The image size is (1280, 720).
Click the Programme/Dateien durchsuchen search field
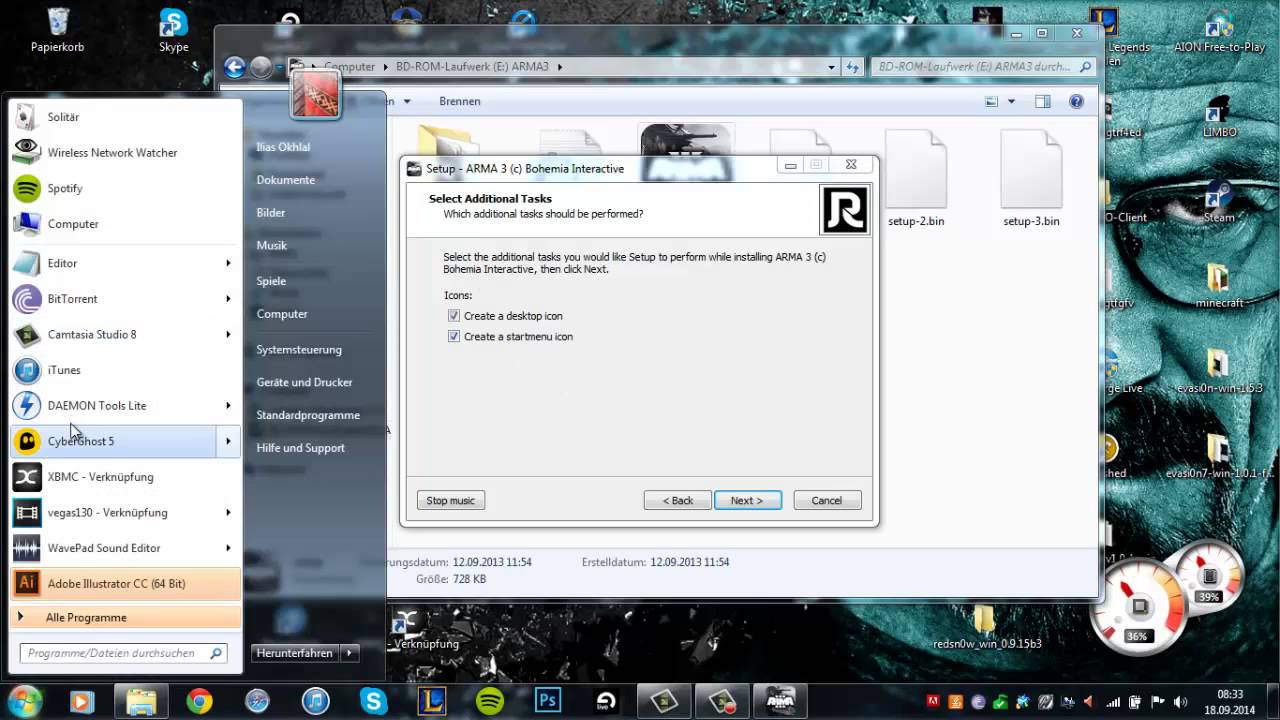click(124, 653)
